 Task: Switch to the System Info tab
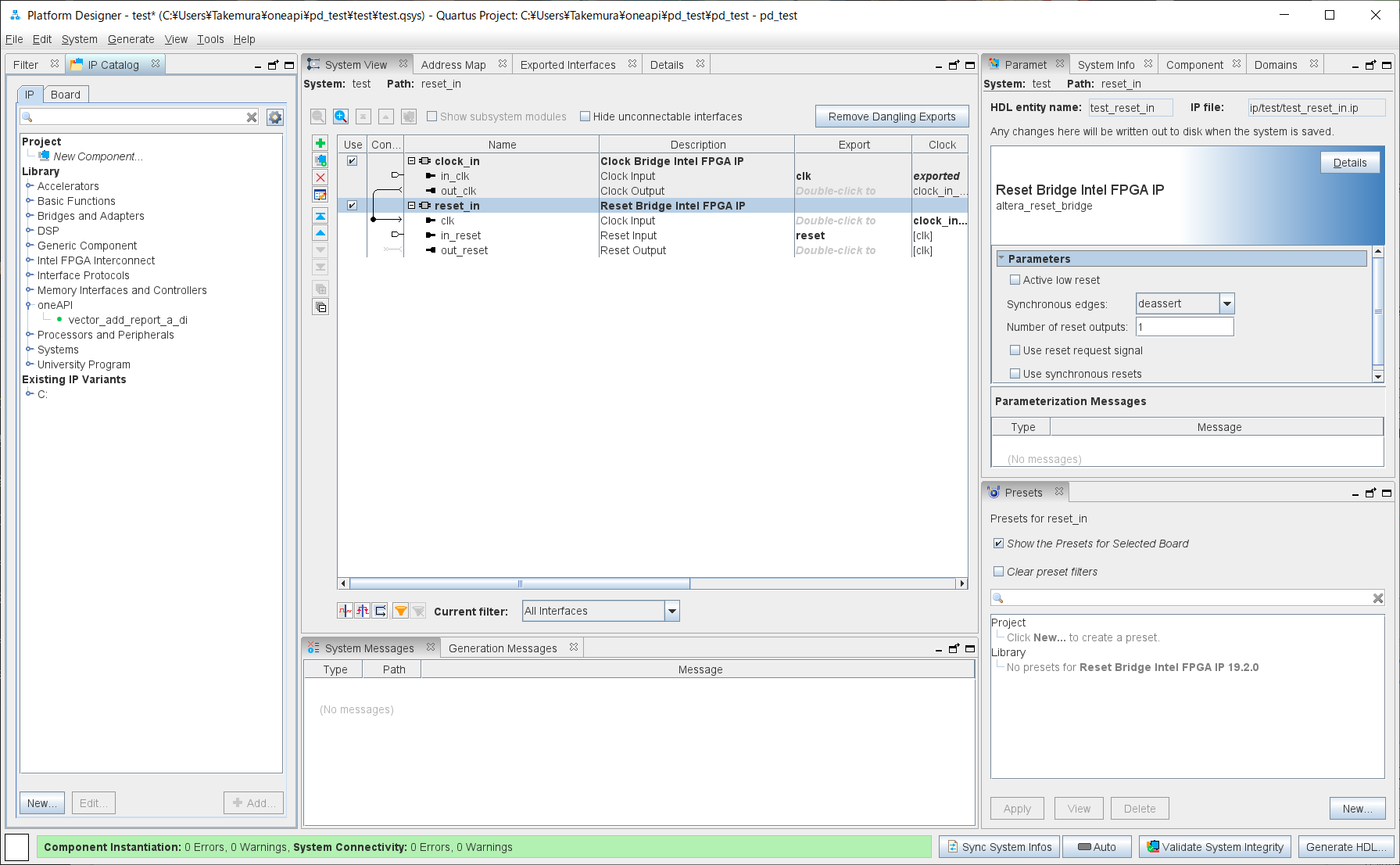point(1106,65)
